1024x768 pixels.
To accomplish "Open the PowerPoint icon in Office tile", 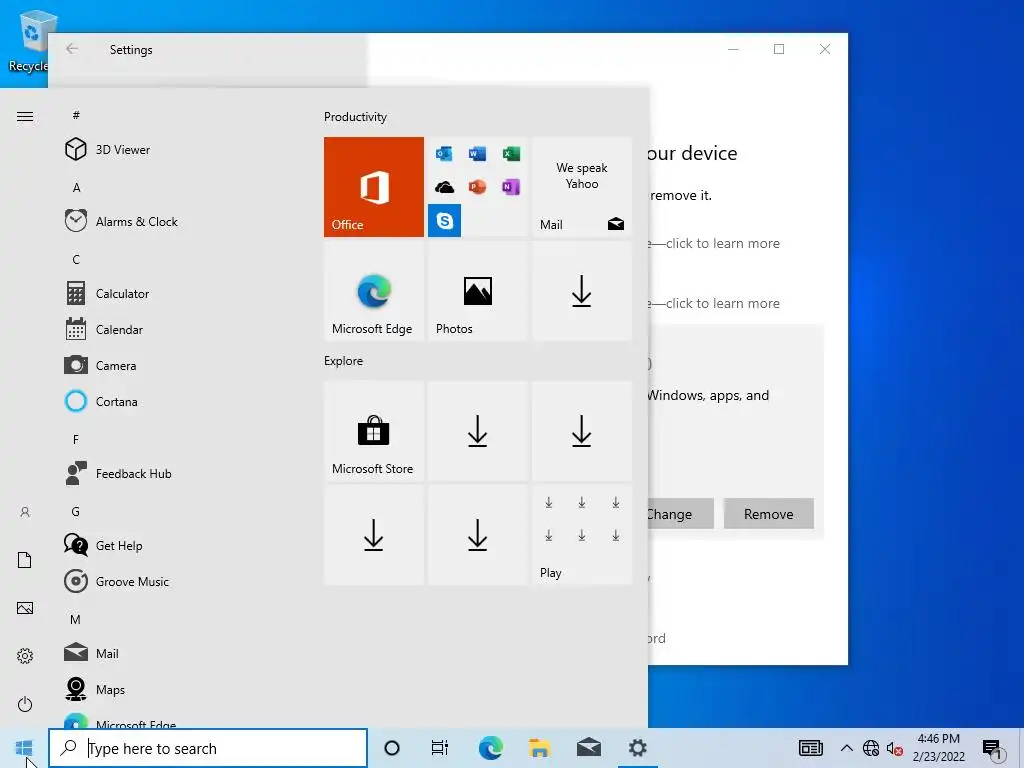I will tap(477, 187).
